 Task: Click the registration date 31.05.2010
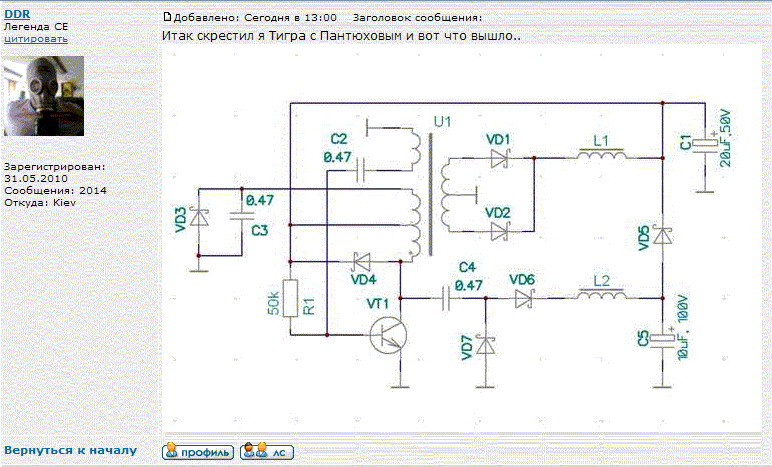coord(36,179)
